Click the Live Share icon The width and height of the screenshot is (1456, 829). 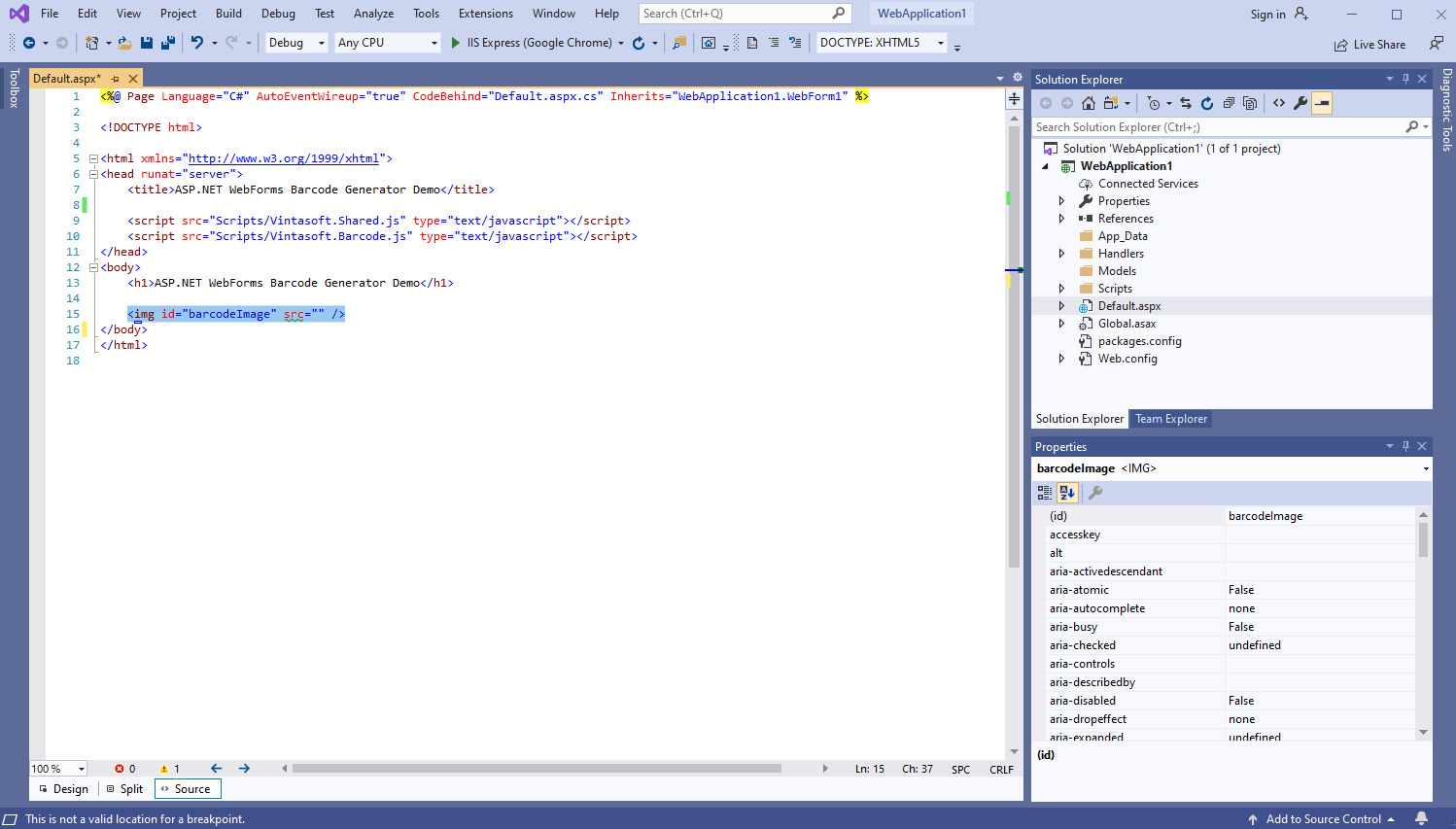pos(1341,45)
